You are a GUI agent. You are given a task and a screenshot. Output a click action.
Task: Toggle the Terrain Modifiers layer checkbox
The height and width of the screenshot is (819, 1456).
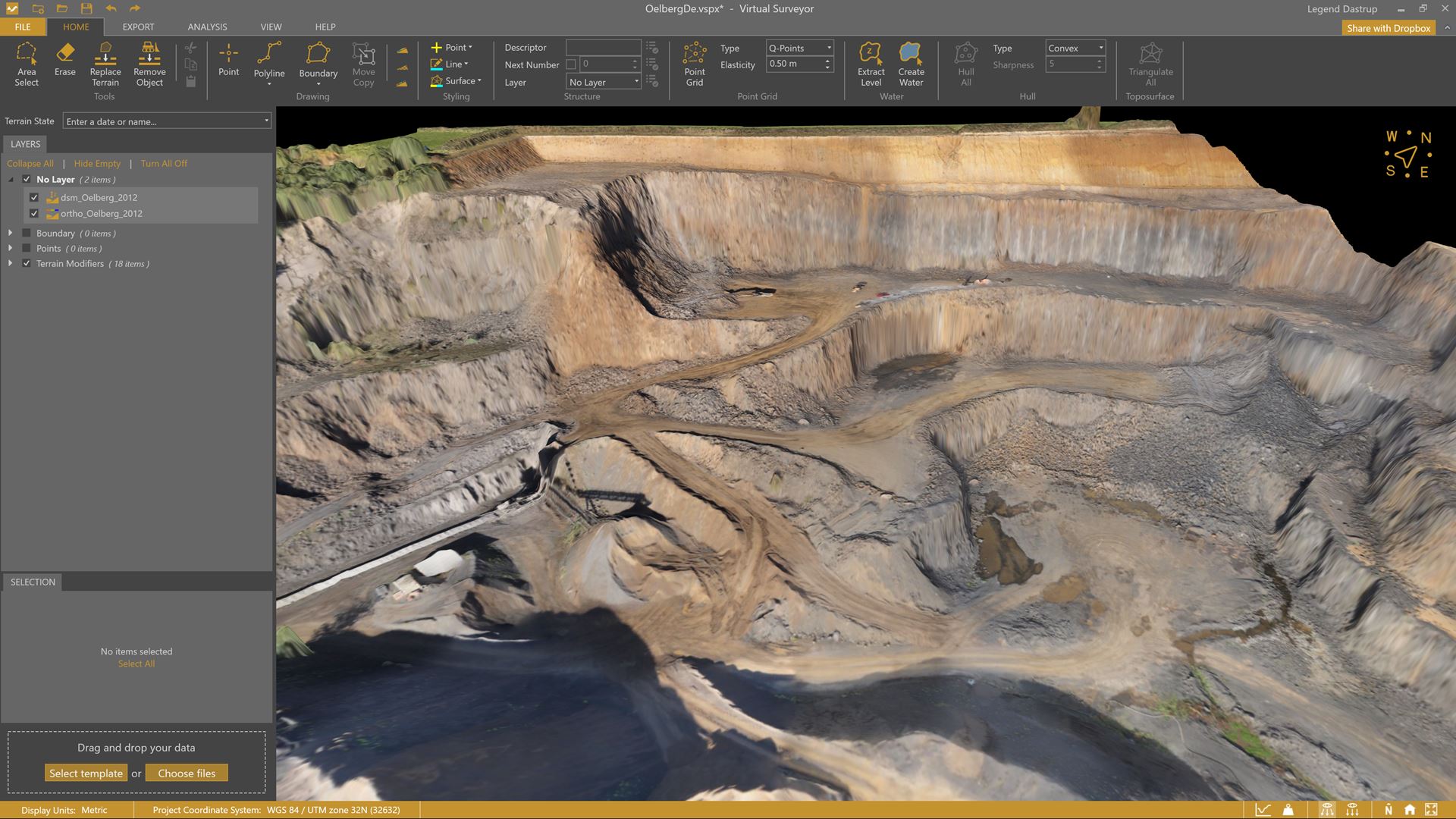[x=27, y=264]
